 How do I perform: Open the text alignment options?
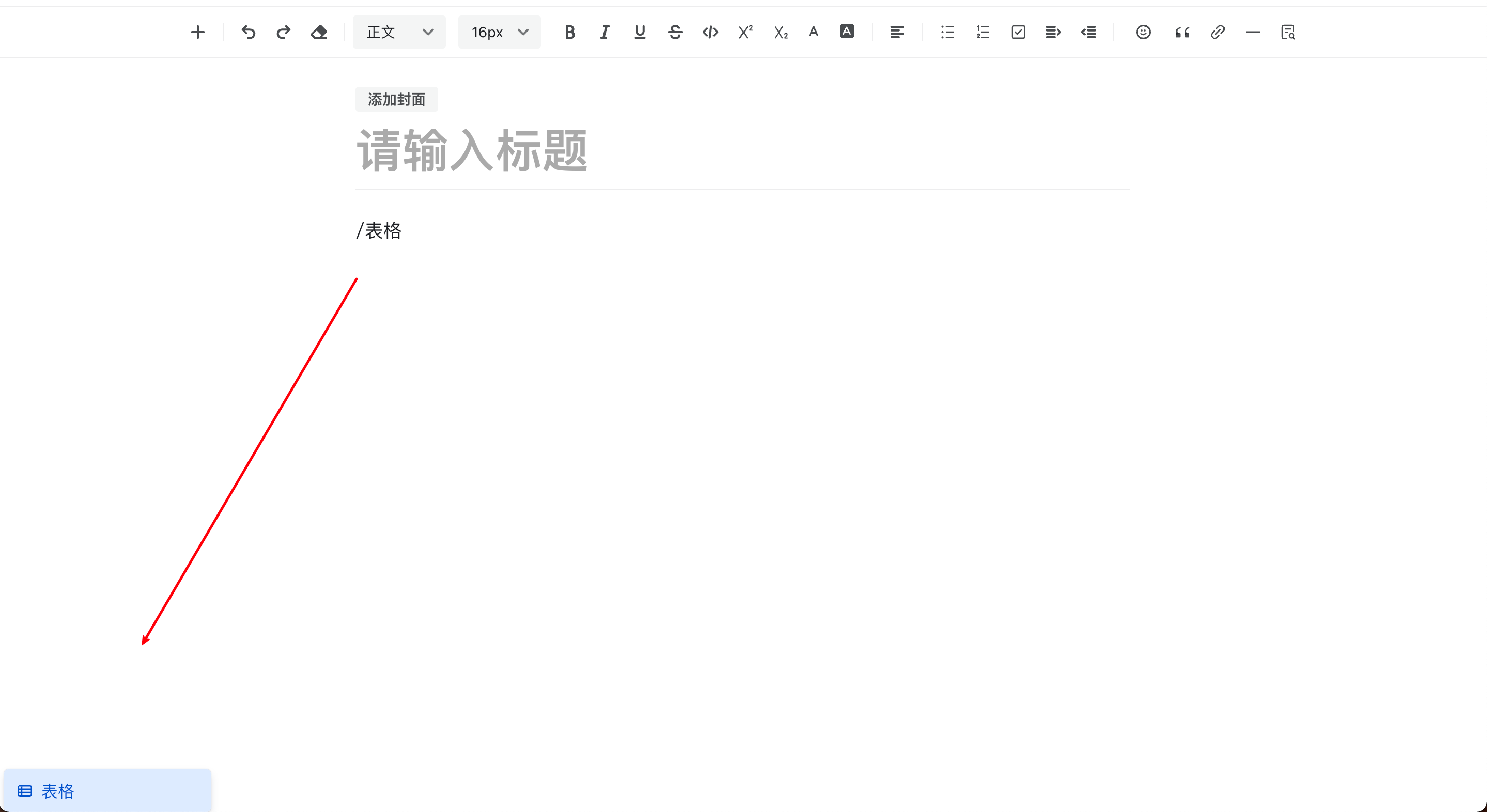(897, 32)
